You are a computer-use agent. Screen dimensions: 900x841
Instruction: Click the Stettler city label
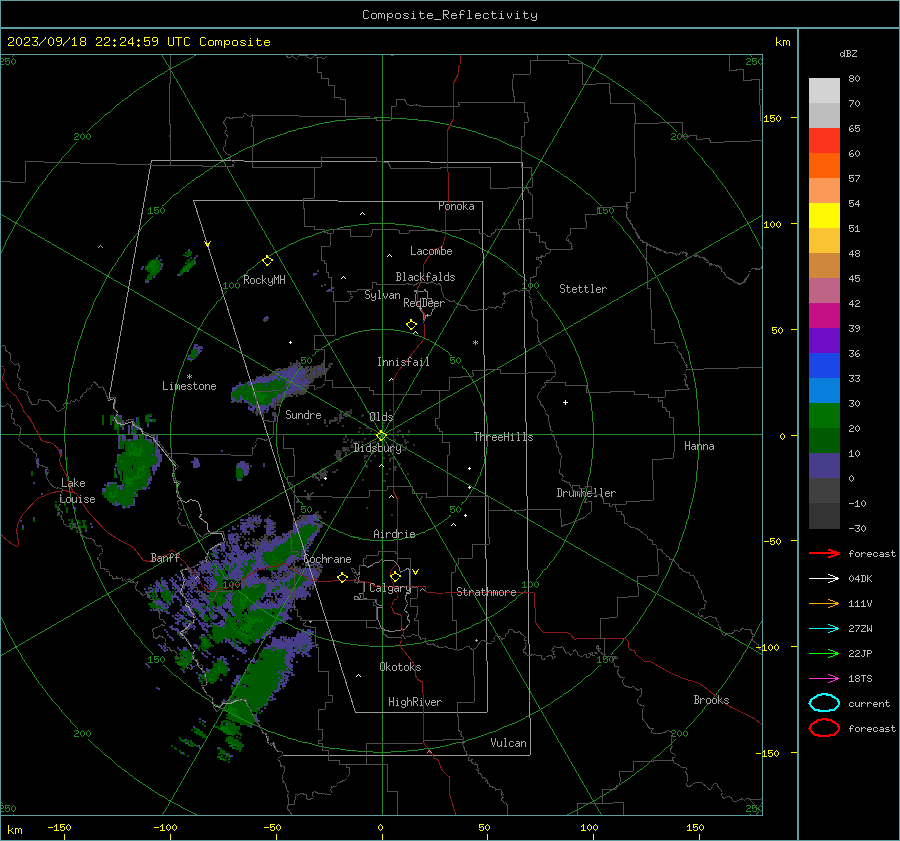tap(583, 289)
